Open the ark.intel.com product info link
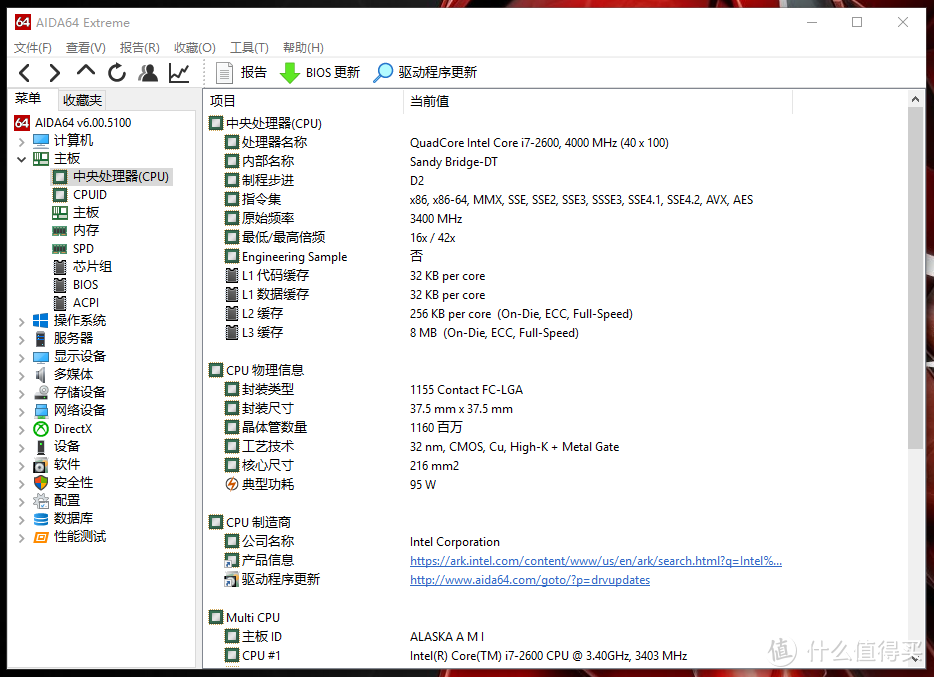The width and height of the screenshot is (934, 677). click(x=596, y=561)
